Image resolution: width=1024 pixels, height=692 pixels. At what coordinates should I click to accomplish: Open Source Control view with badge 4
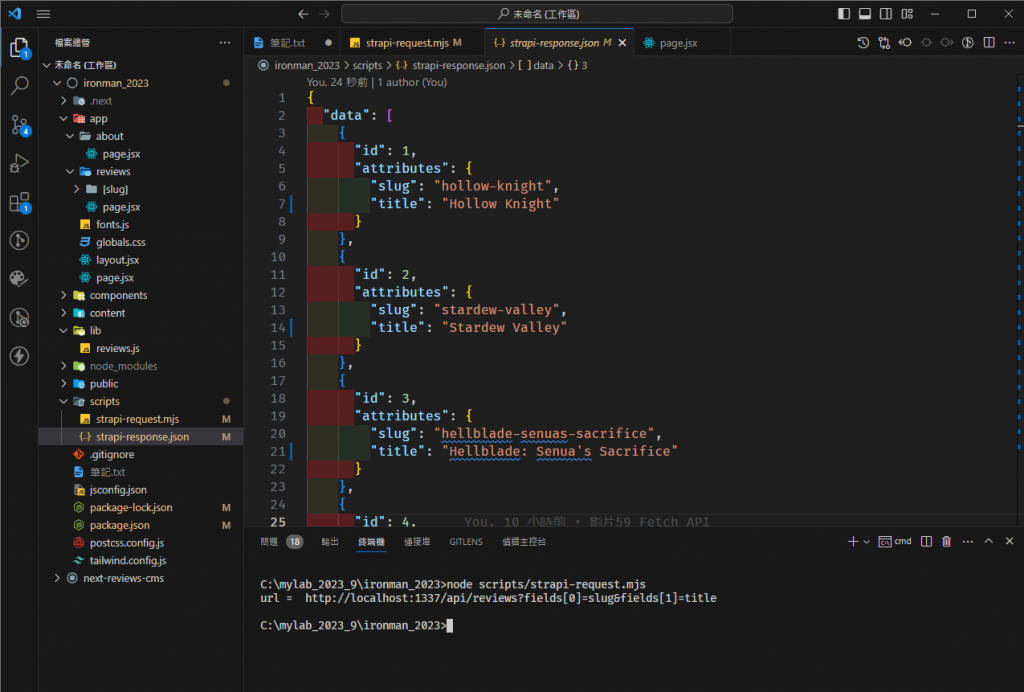(x=20, y=125)
